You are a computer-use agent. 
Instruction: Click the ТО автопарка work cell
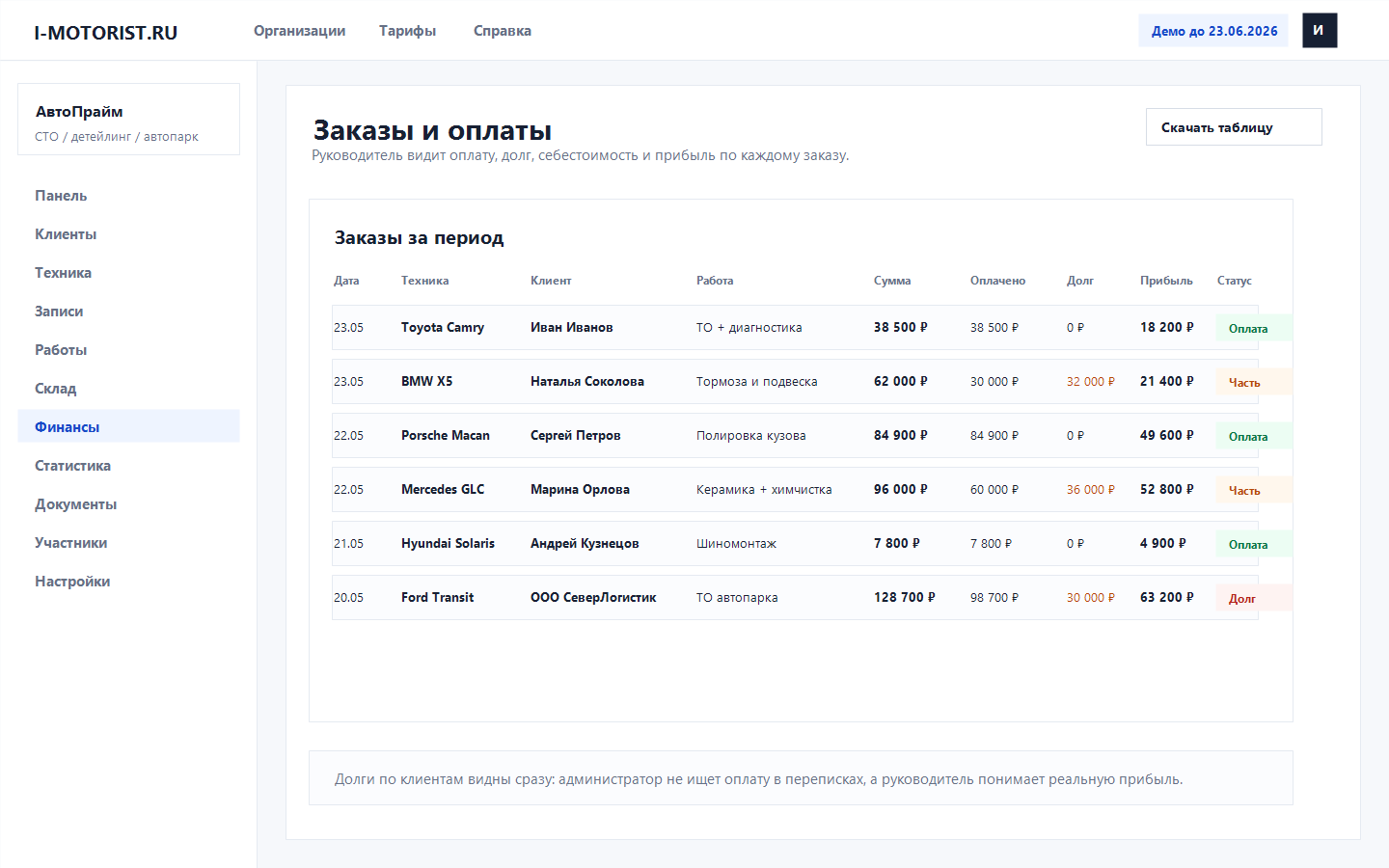click(x=737, y=597)
